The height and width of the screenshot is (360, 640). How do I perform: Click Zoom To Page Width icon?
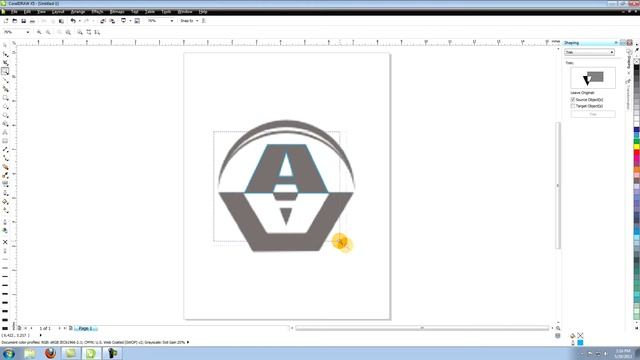tap(89, 32)
